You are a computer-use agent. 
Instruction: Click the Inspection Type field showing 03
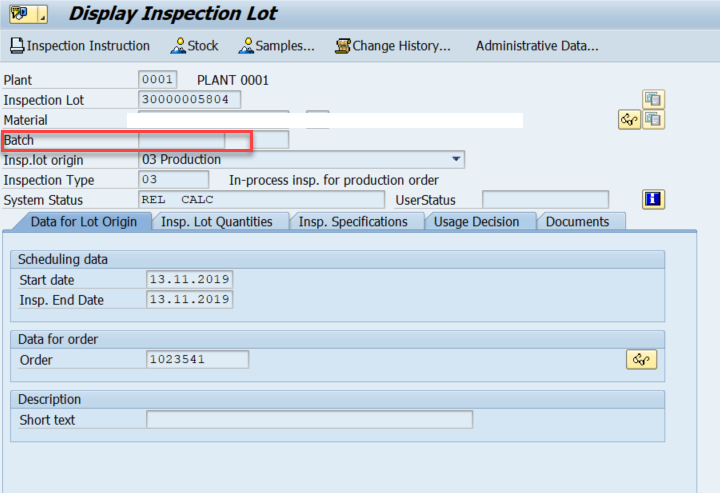click(174, 179)
